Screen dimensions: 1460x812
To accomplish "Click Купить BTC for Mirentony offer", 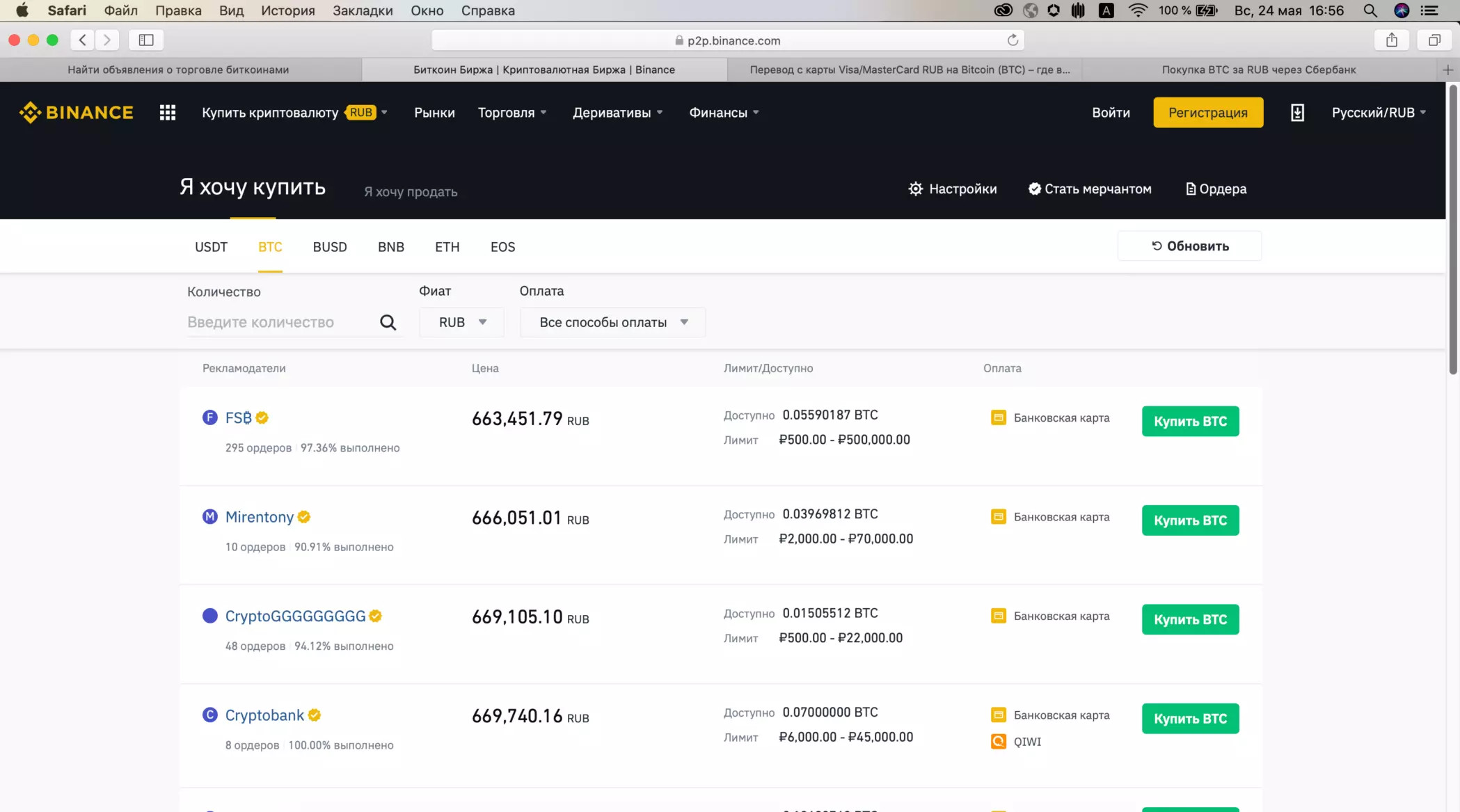I will [1190, 520].
